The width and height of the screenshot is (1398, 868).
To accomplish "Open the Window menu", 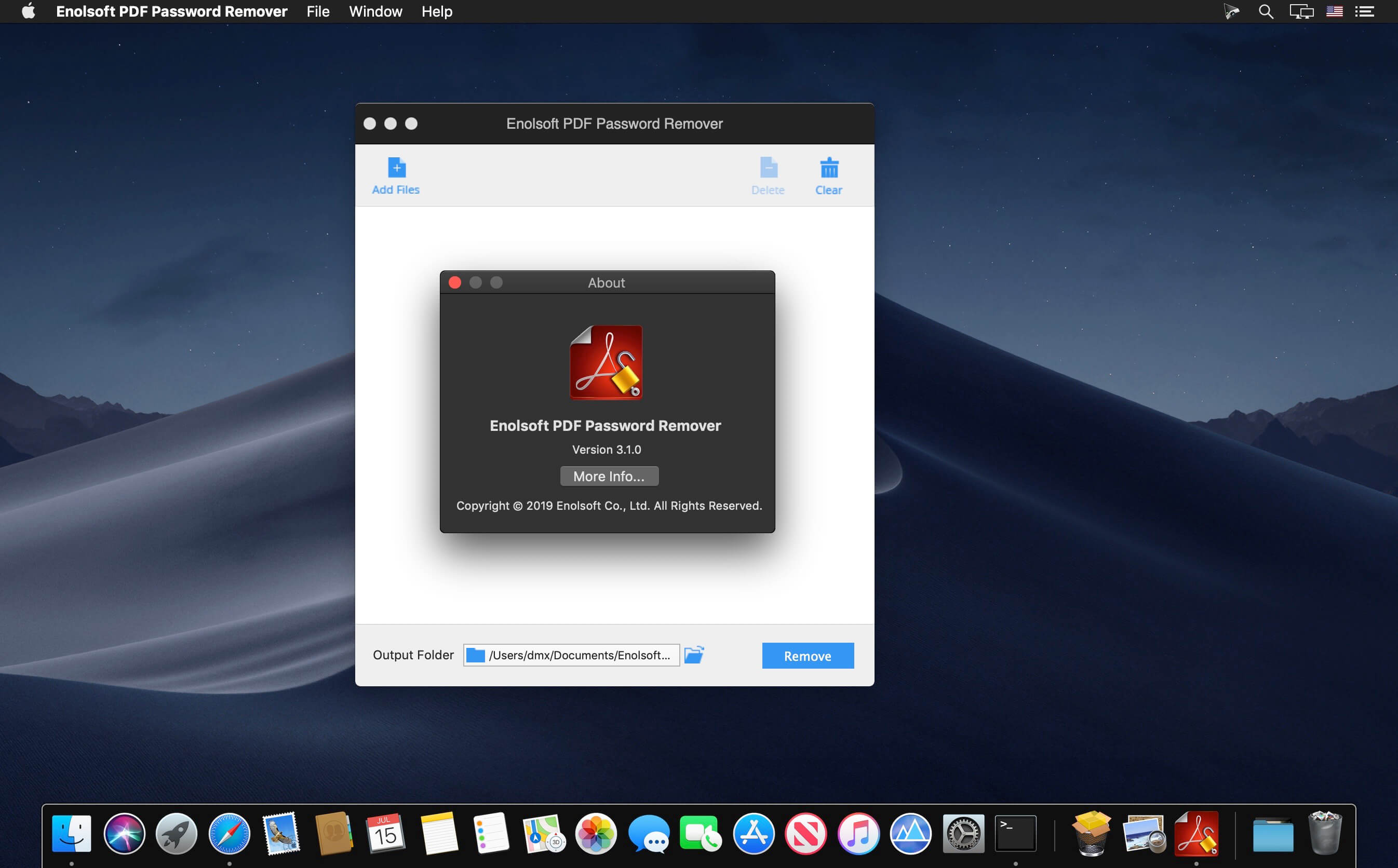I will coord(375,11).
